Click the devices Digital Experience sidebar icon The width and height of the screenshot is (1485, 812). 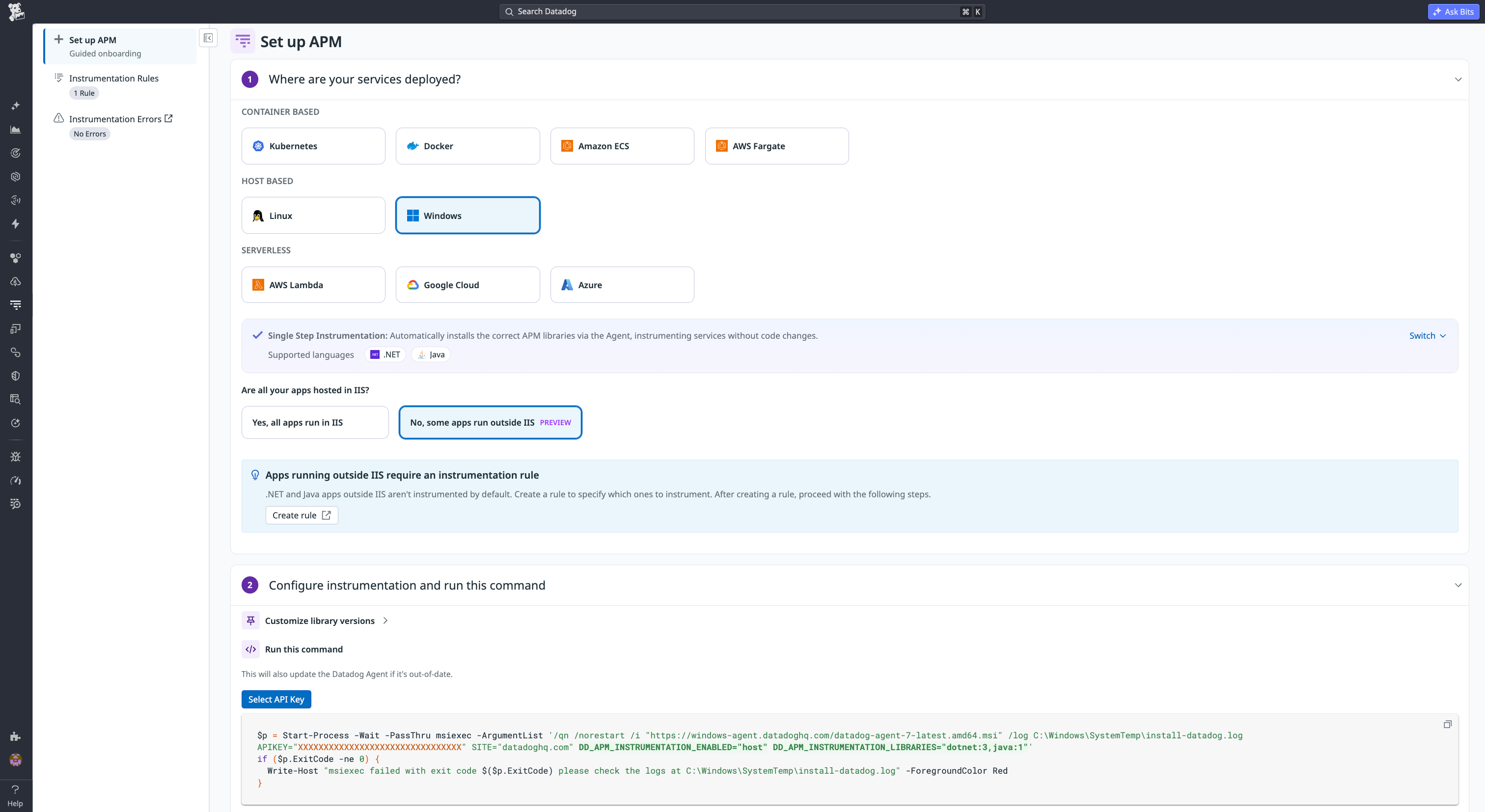tap(16, 328)
